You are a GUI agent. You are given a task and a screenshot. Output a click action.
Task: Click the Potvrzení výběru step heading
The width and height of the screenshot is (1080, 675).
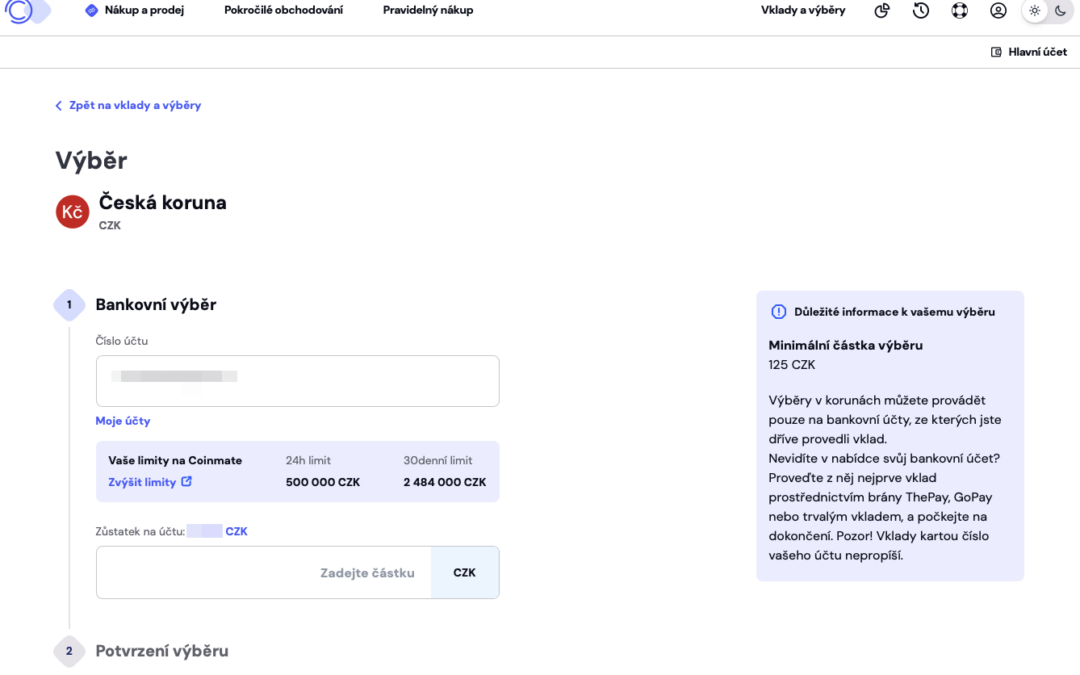tap(162, 651)
